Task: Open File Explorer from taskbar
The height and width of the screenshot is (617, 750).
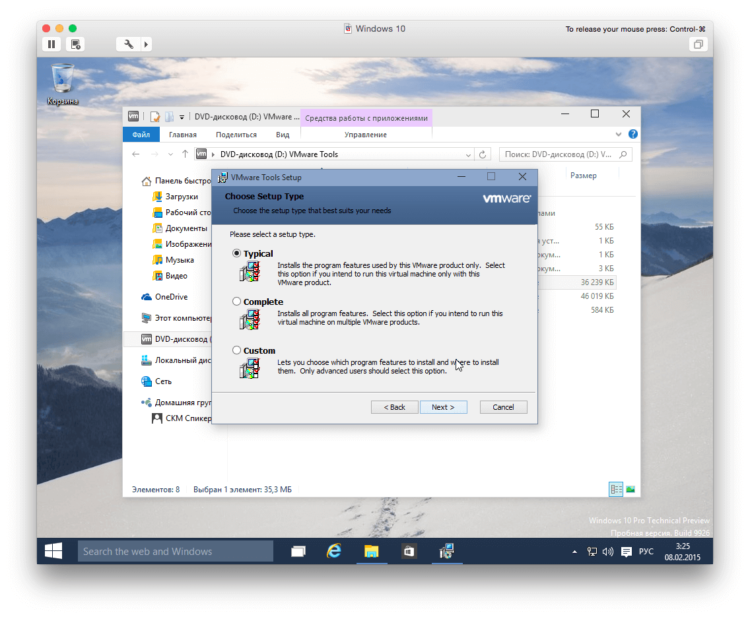Action: [x=371, y=551]
